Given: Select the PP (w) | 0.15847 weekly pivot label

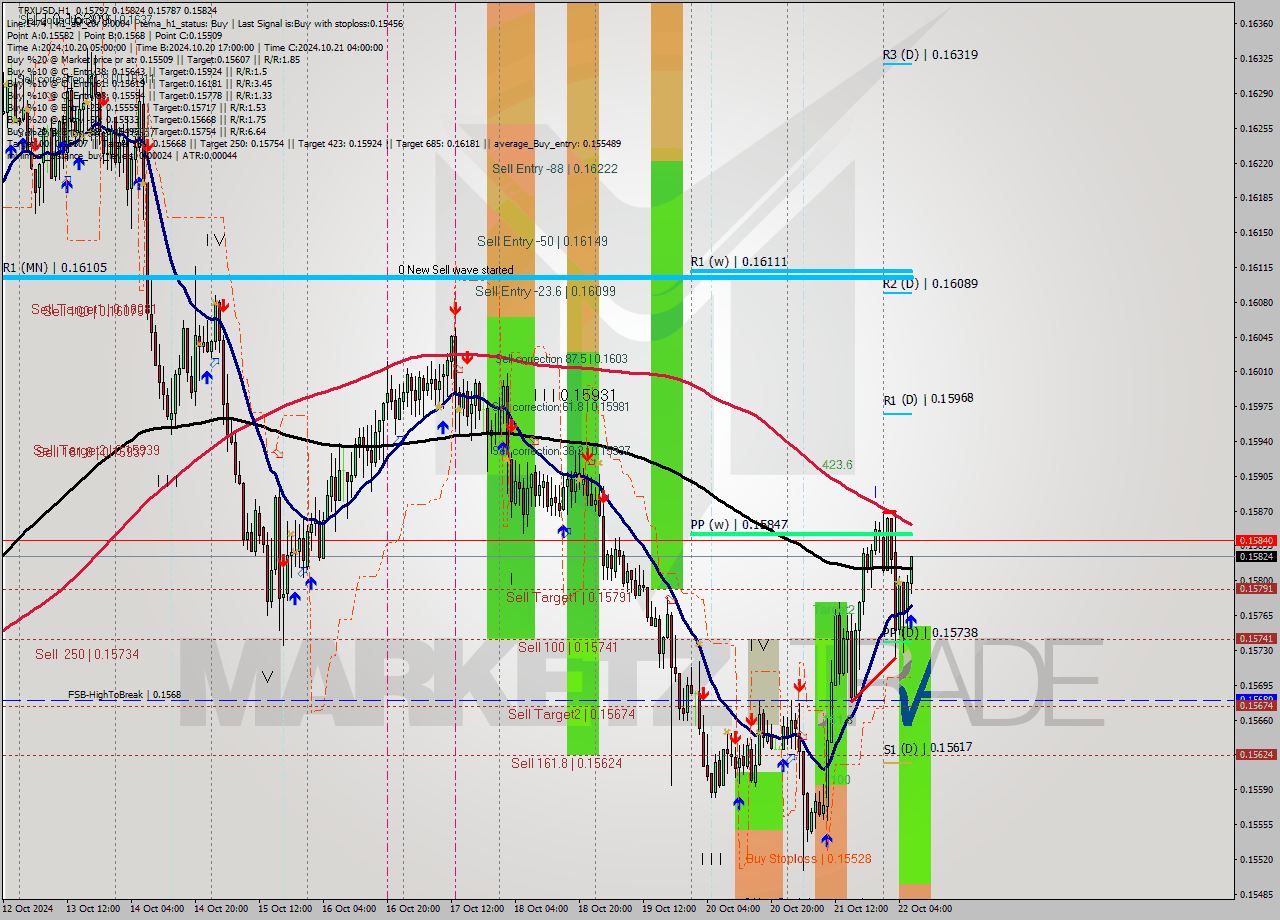Looking at the screenshot, I should click(x=739, y=524).
